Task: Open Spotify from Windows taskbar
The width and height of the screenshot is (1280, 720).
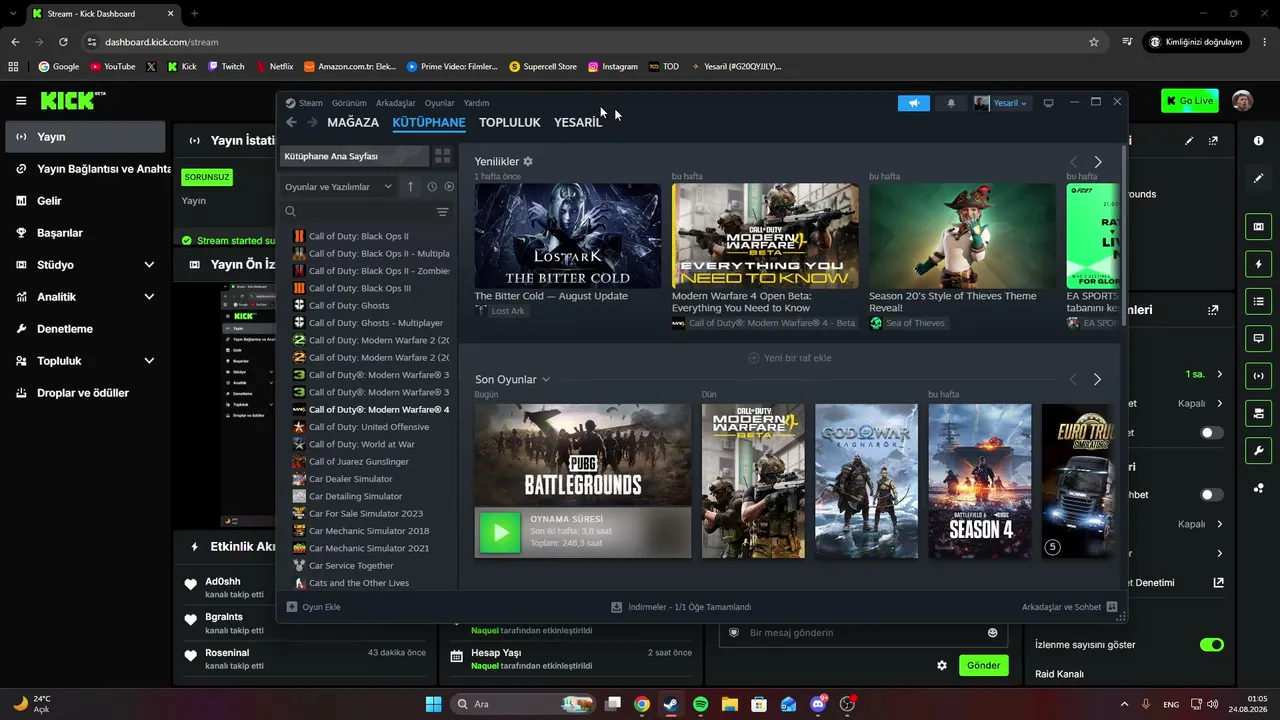Action: pos(700,704)
